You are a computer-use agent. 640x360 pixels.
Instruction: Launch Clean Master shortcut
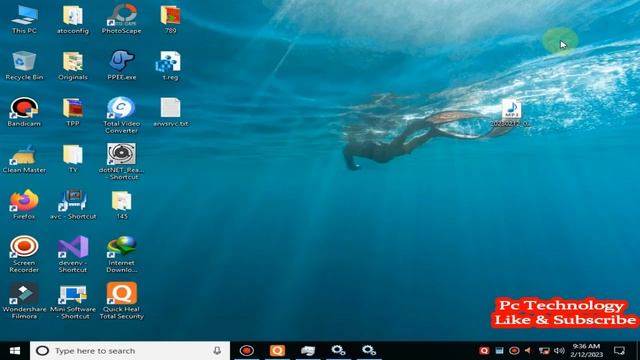click(24, 159)
